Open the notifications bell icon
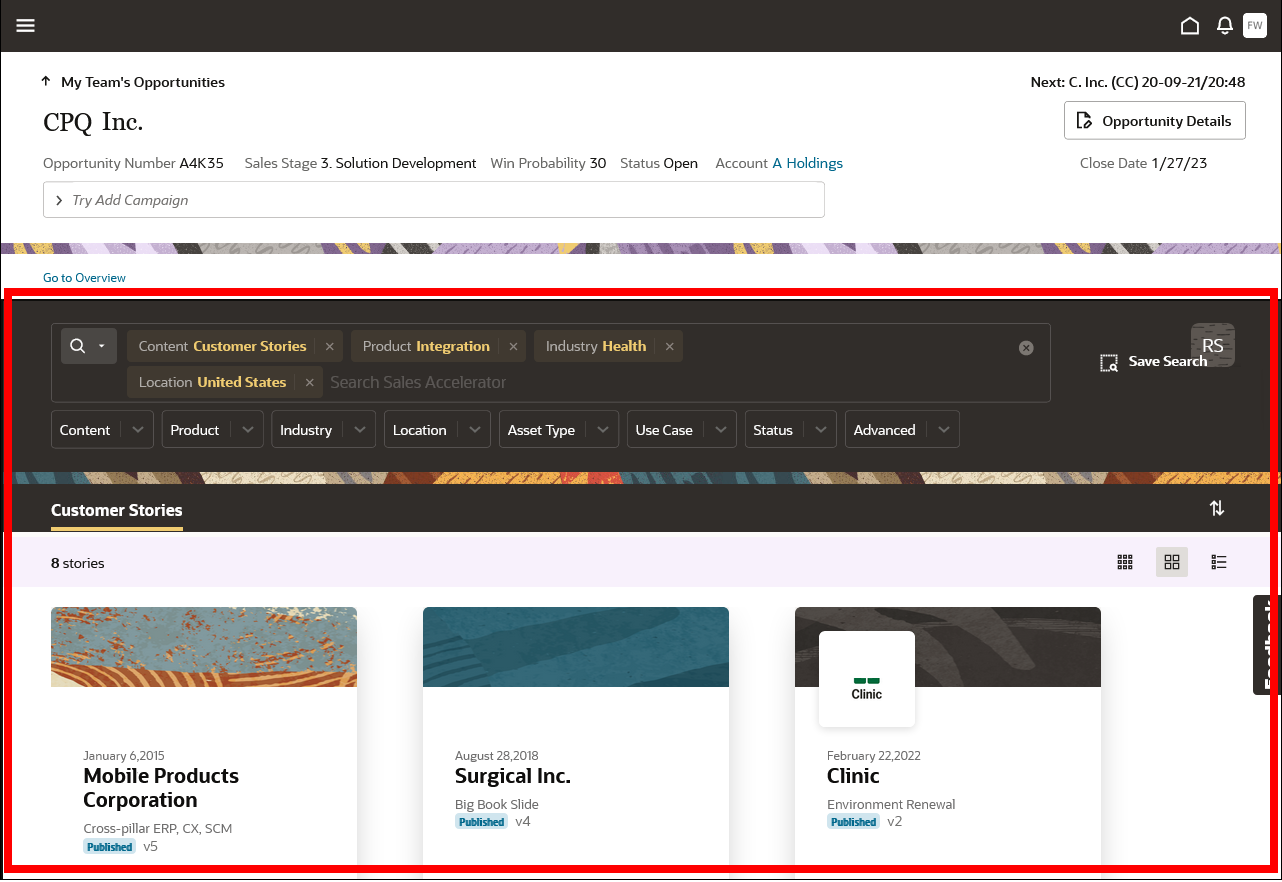1282x882 pixels. 1225,26
